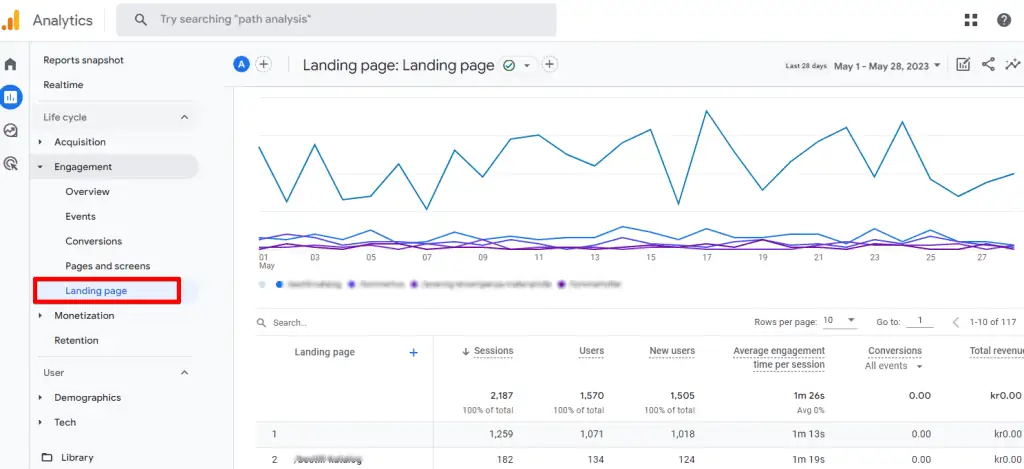Open the Realtime report
The height and width of the screenshot is (469, 1024).
pyautogui.click(x=63, y=85)
